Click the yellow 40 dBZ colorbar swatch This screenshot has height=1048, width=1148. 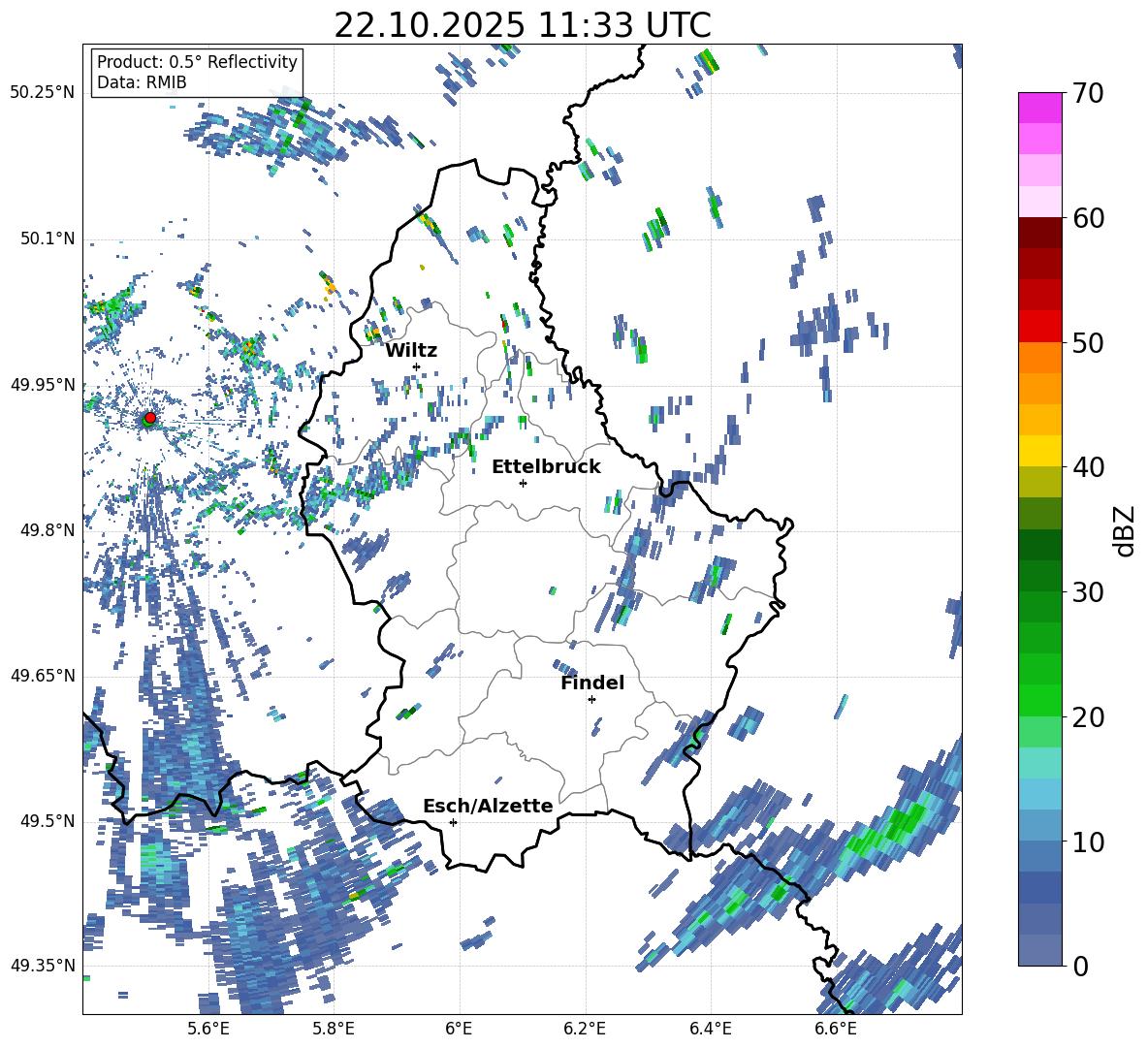[x=1039, y=451]
